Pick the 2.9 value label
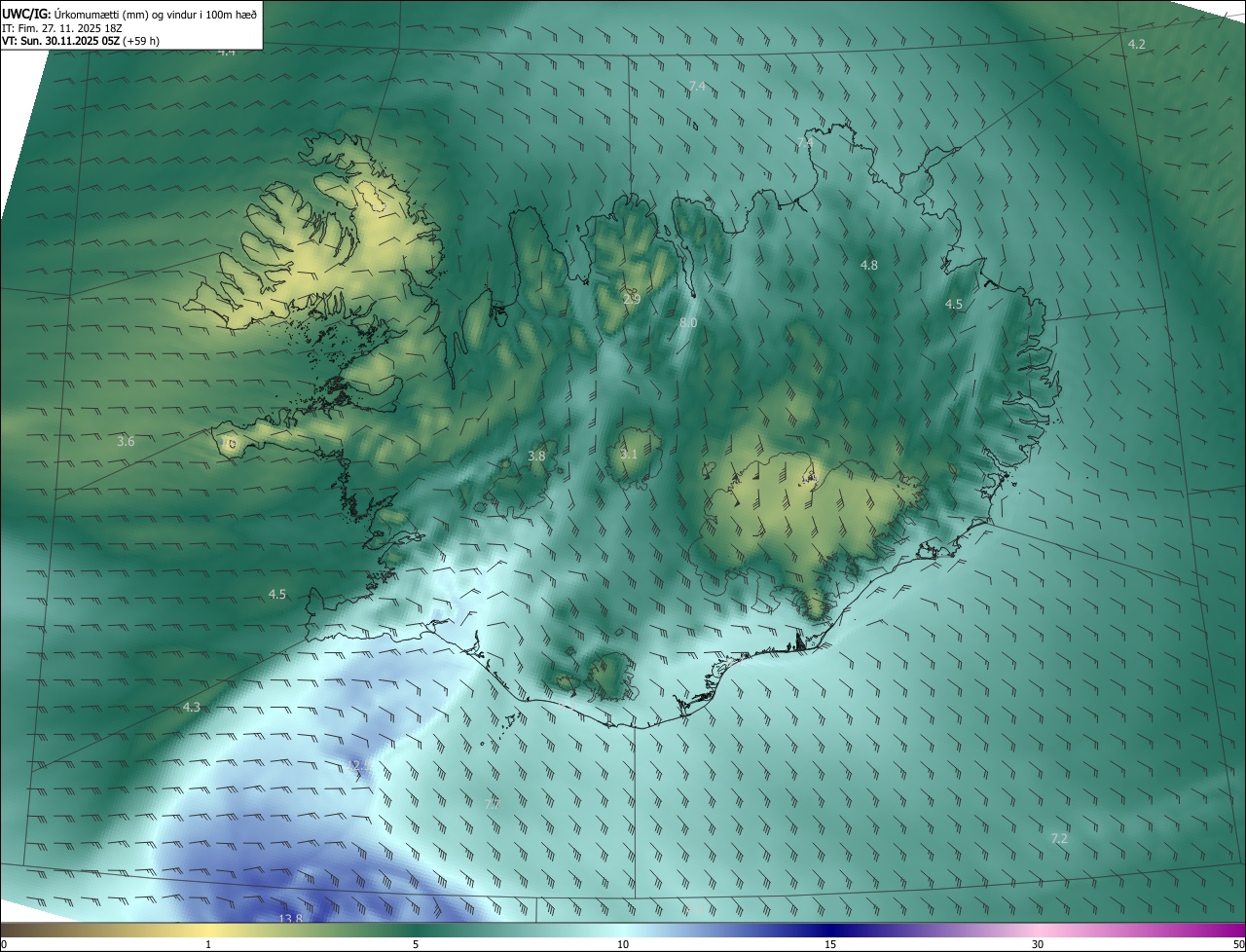 (x=632, y=299)
